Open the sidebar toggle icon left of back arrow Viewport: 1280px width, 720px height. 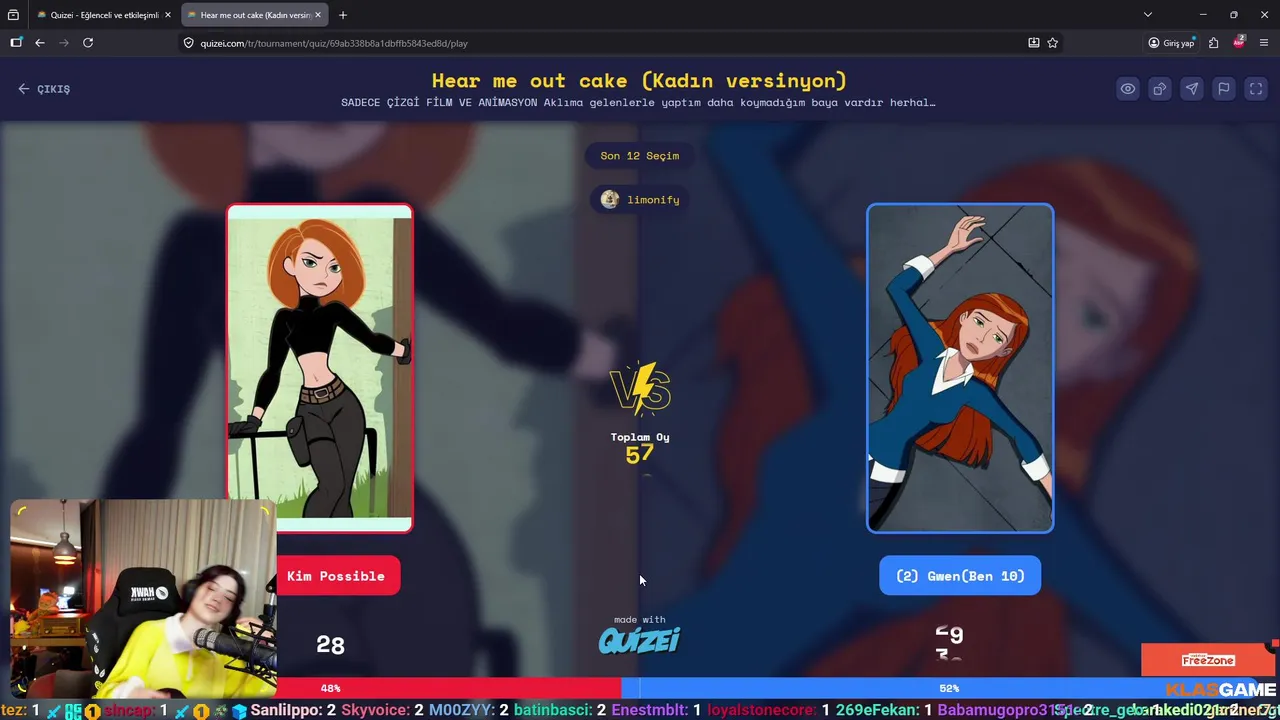pyautogui.click(x=16, y=43)
